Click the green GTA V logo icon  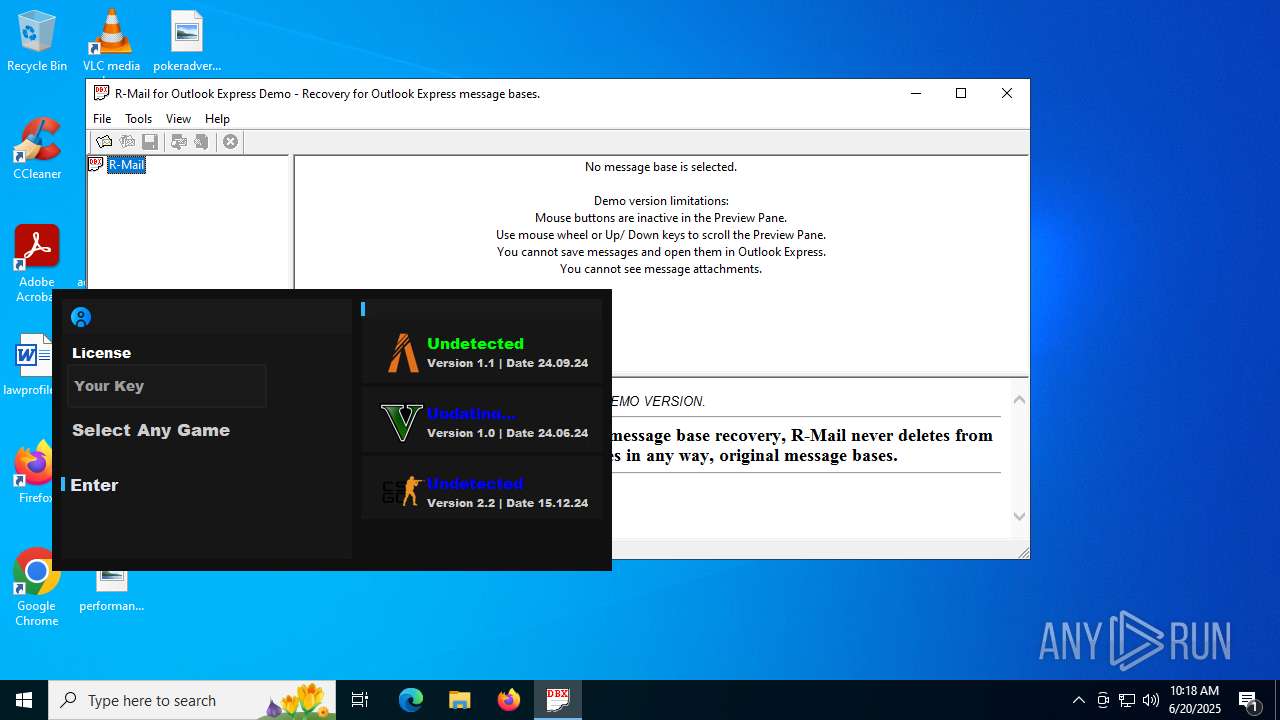coord(401,422)
